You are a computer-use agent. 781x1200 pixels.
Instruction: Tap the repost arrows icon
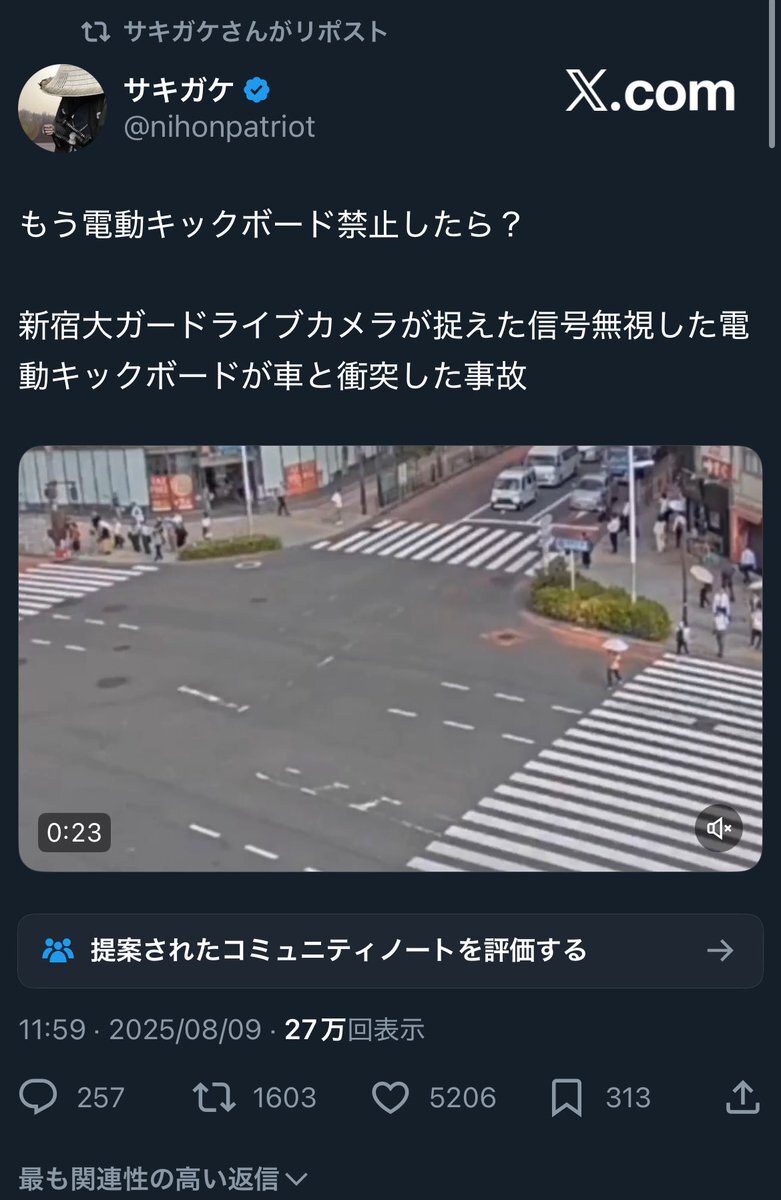tap(215, 1097)
